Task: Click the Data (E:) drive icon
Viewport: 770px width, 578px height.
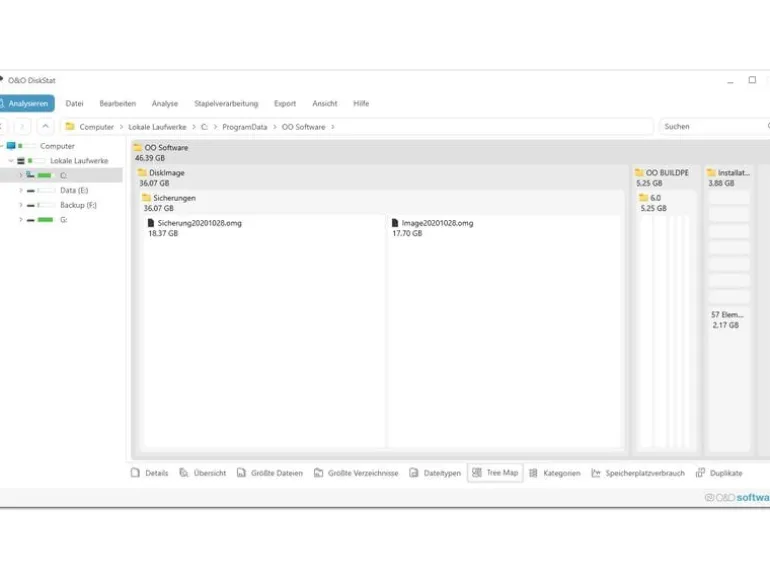Action: point(30,191)
